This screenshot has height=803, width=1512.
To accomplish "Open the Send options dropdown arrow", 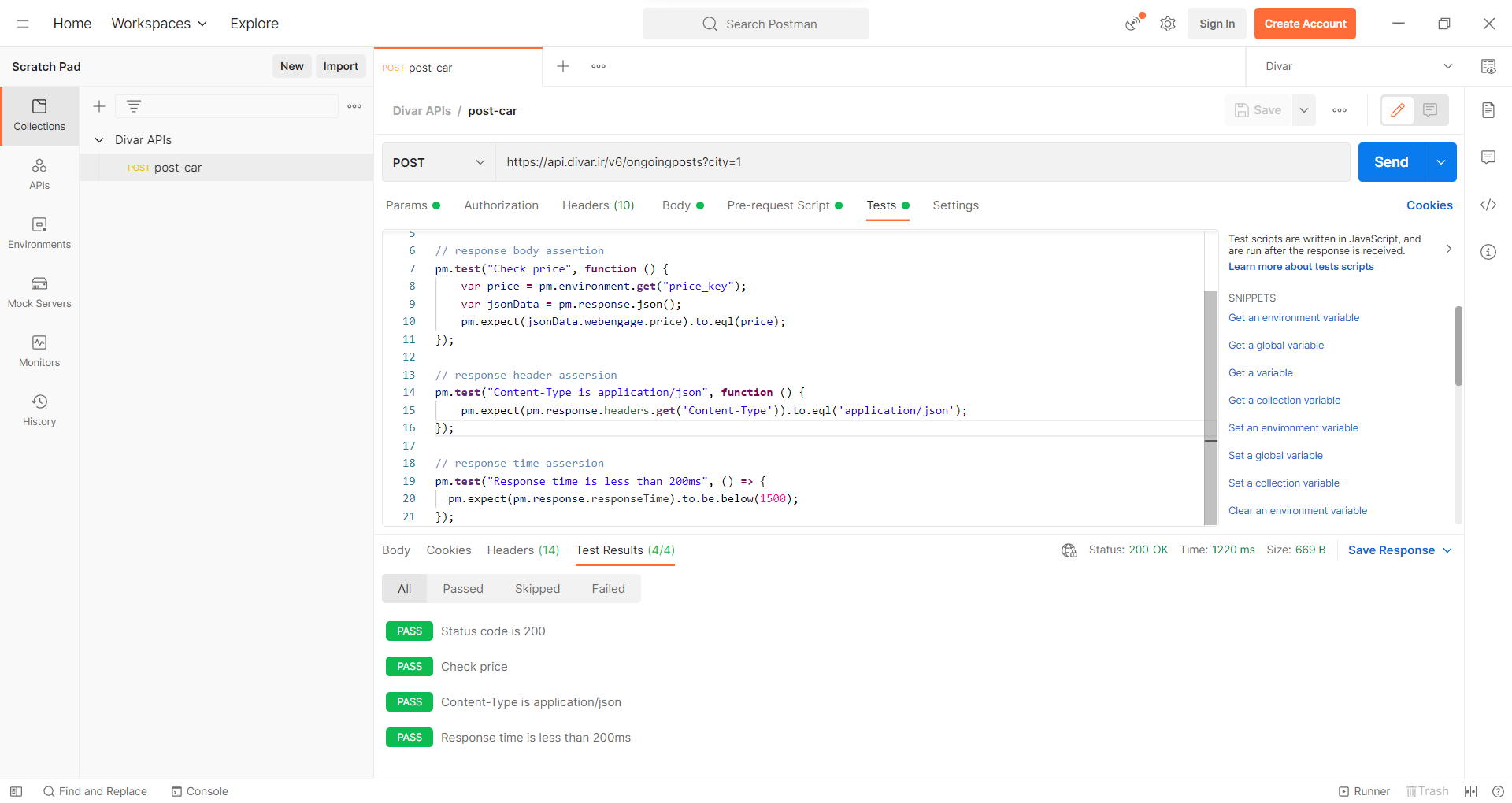I will tap(1441, 162).
